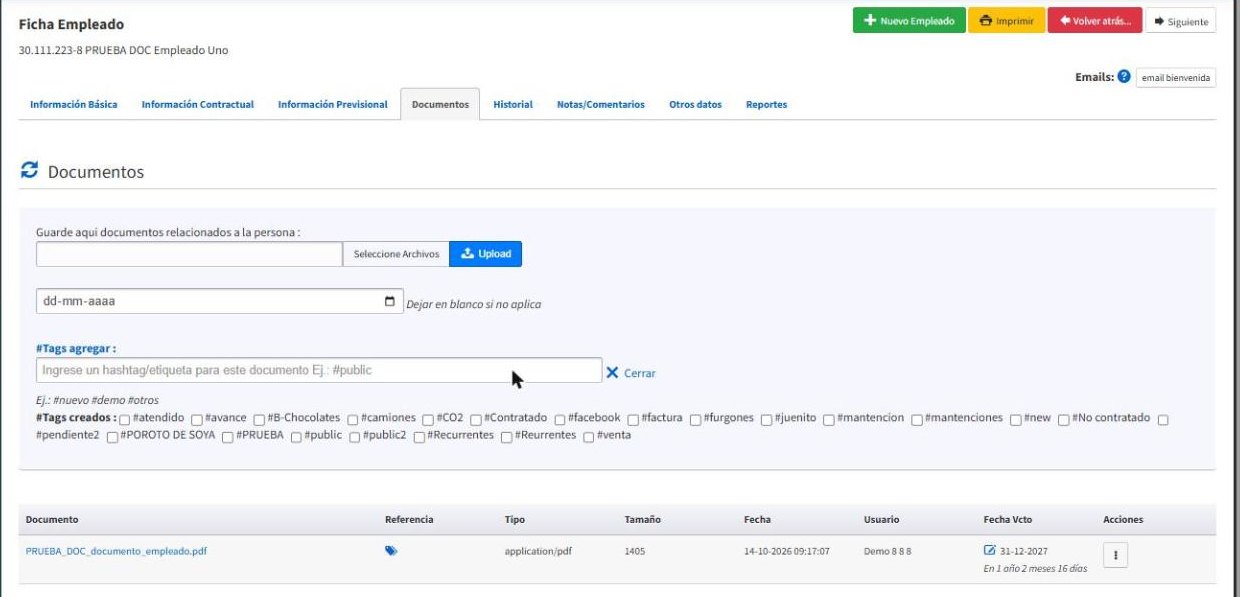1240x597 pixels.
Task: Click the tags icon in Referencia column
Action: tap(391, 550)
